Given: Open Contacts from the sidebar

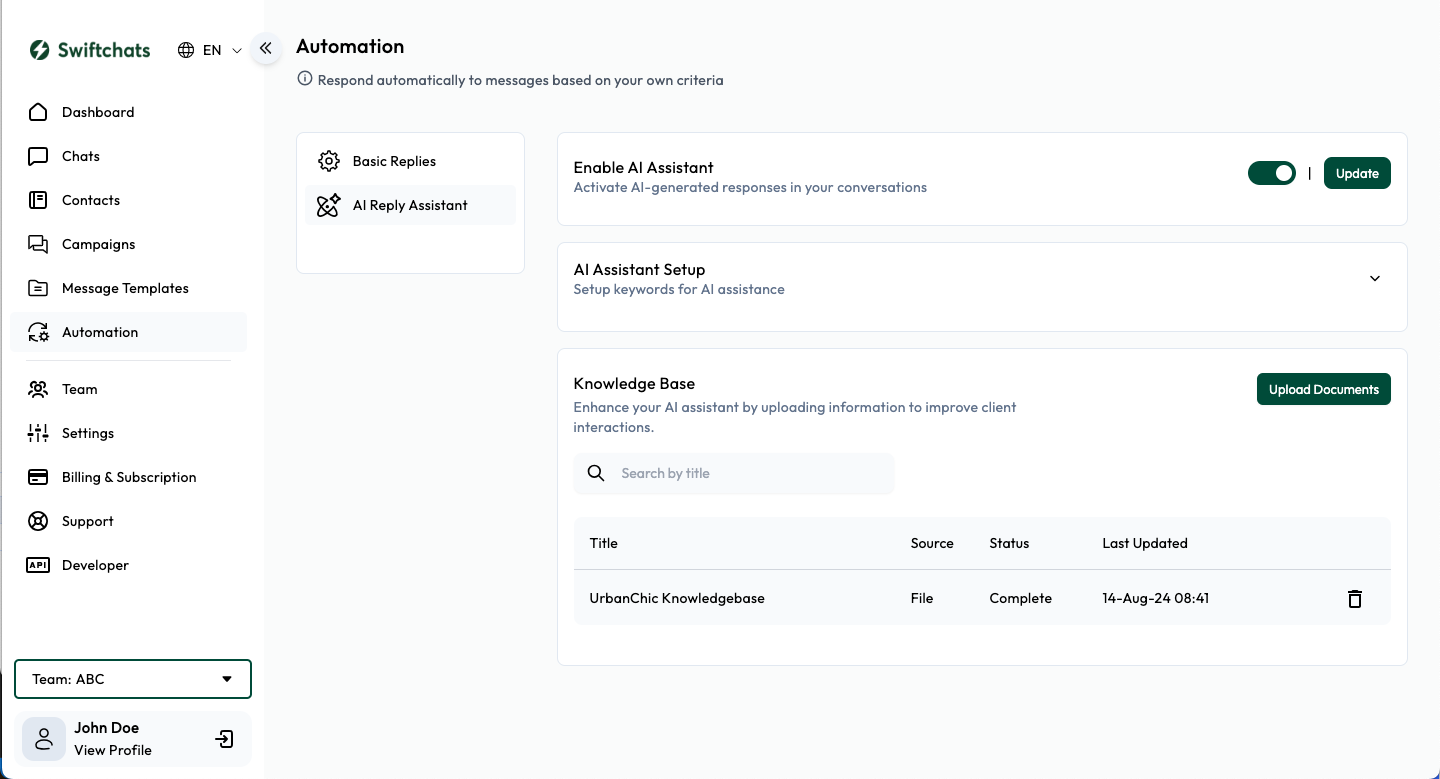Looking at the screenshot, I should (91, 200).
